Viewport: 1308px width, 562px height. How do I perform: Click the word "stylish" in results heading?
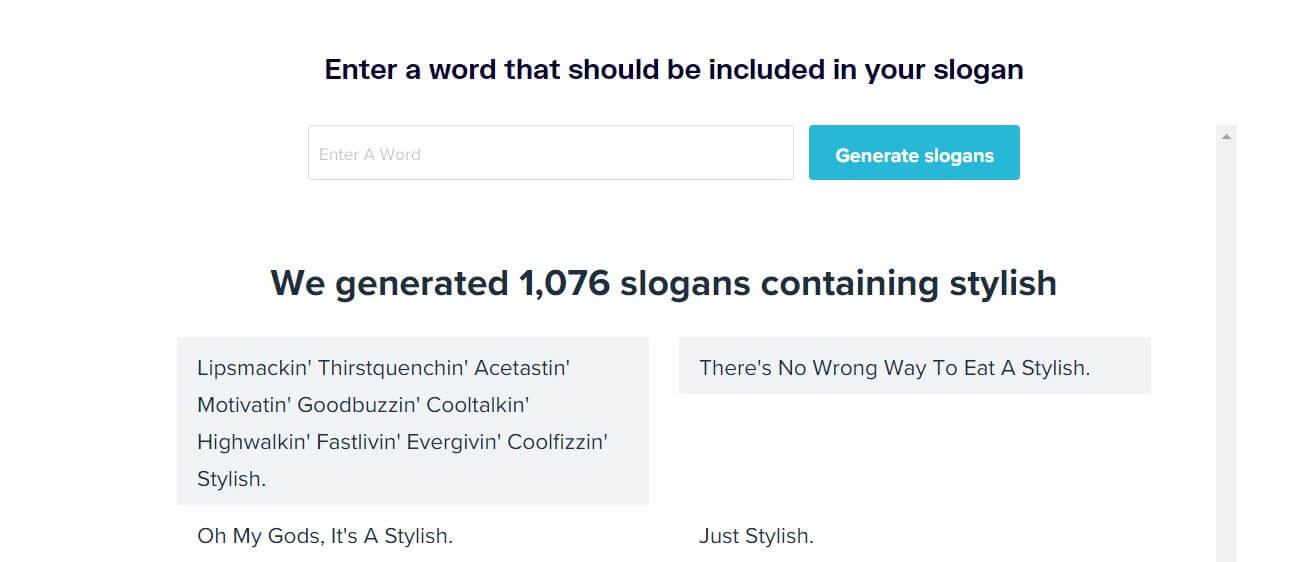[x=998, y=283]
